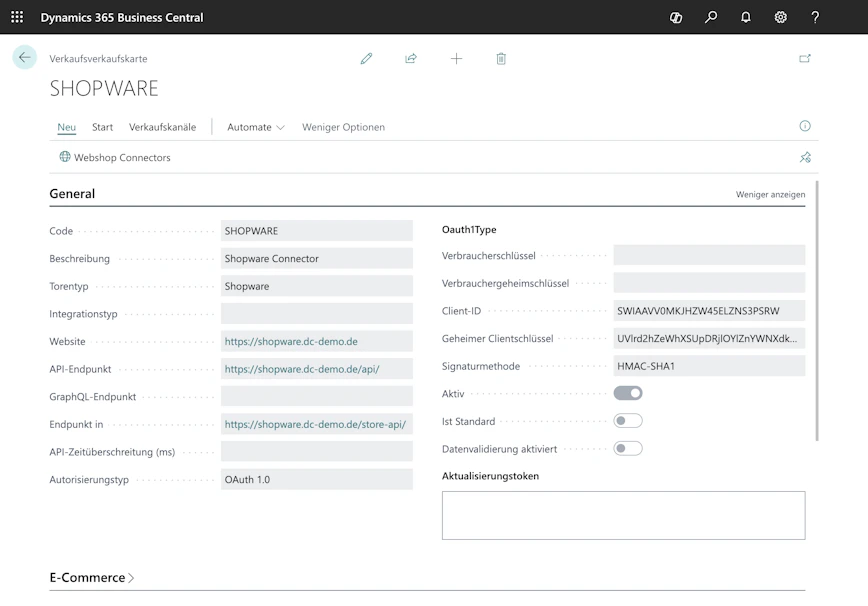Screen dimensions: 868x606
Task: Expand the E-Commerce section
Action: point(92,577)
